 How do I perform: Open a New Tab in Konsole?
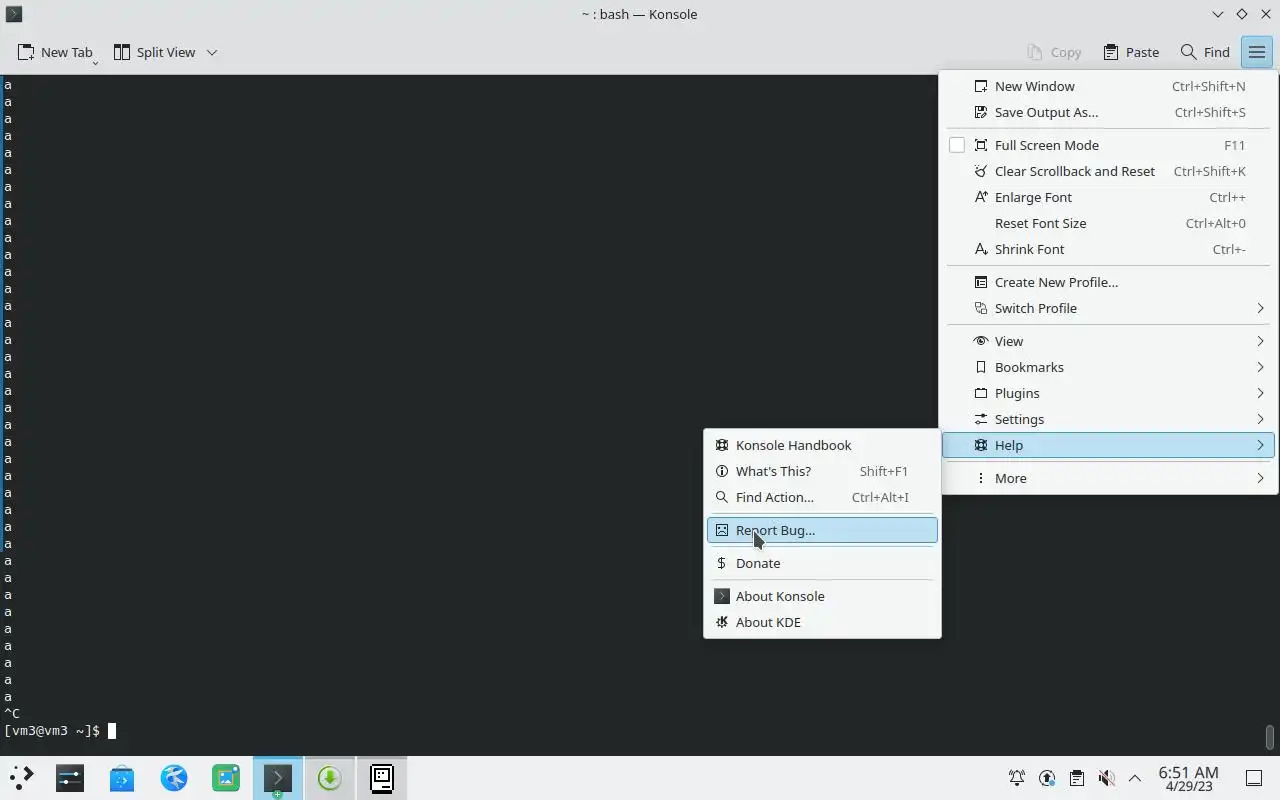54,52
